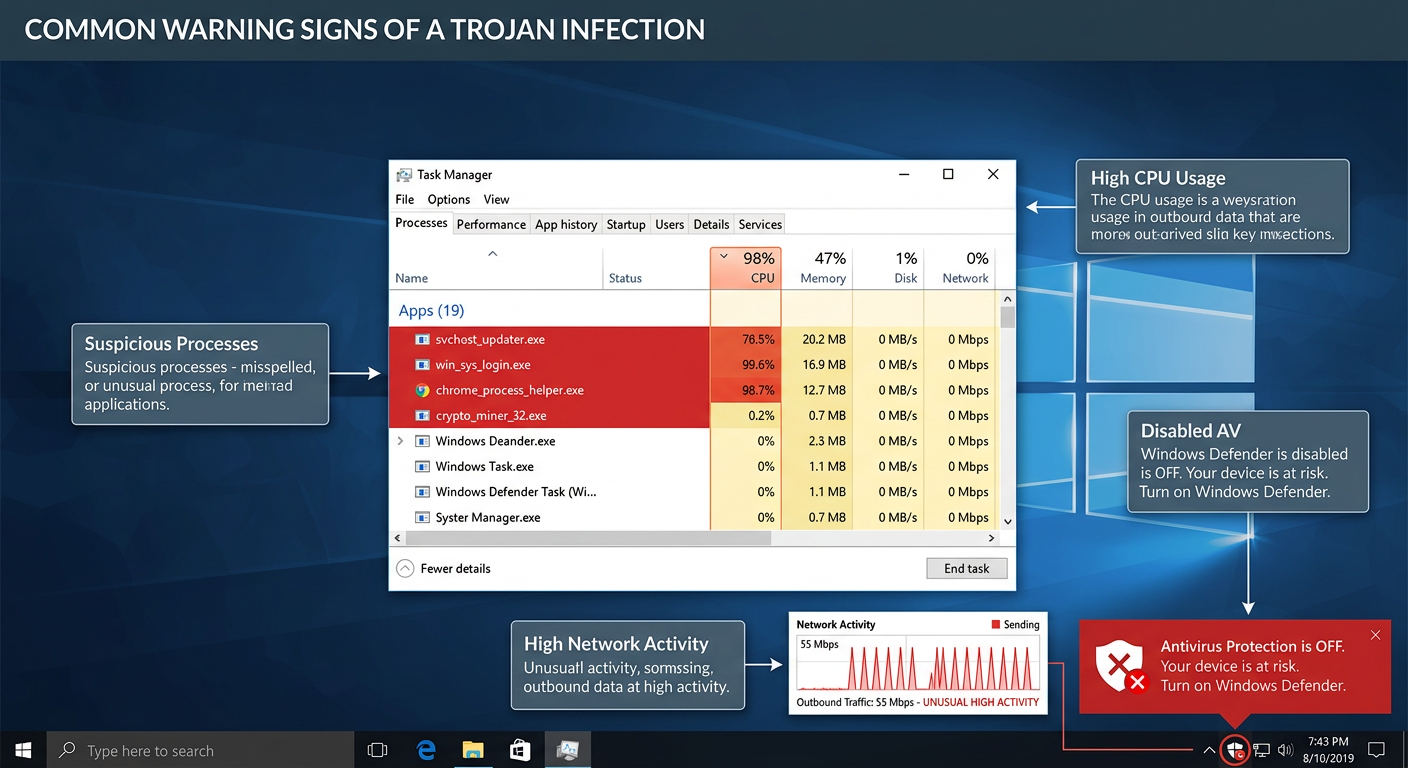Show hidden icons in the system tray
Screen dimensions: 1408x768
point(1209,749)
